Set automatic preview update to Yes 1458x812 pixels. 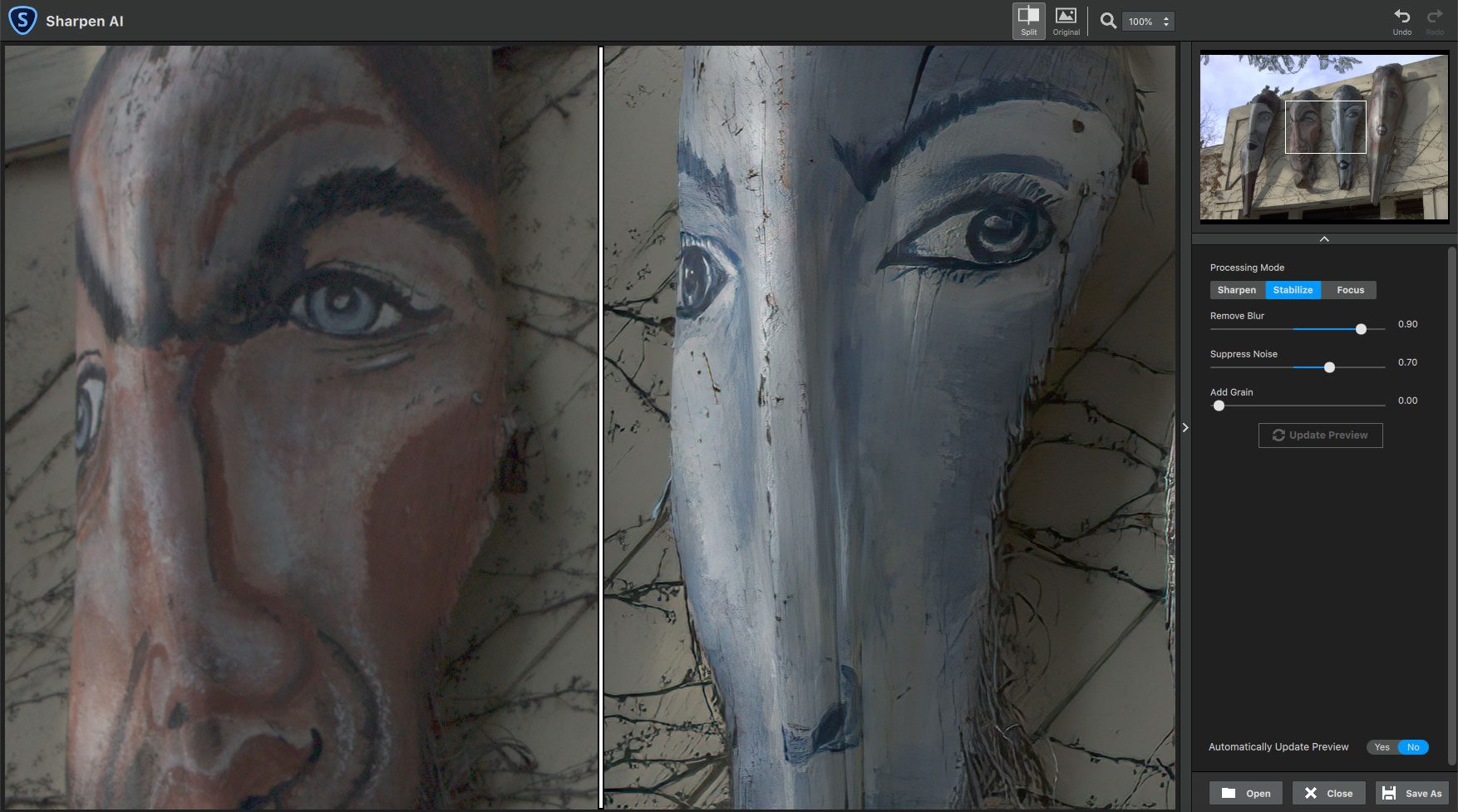point(1382,747)
